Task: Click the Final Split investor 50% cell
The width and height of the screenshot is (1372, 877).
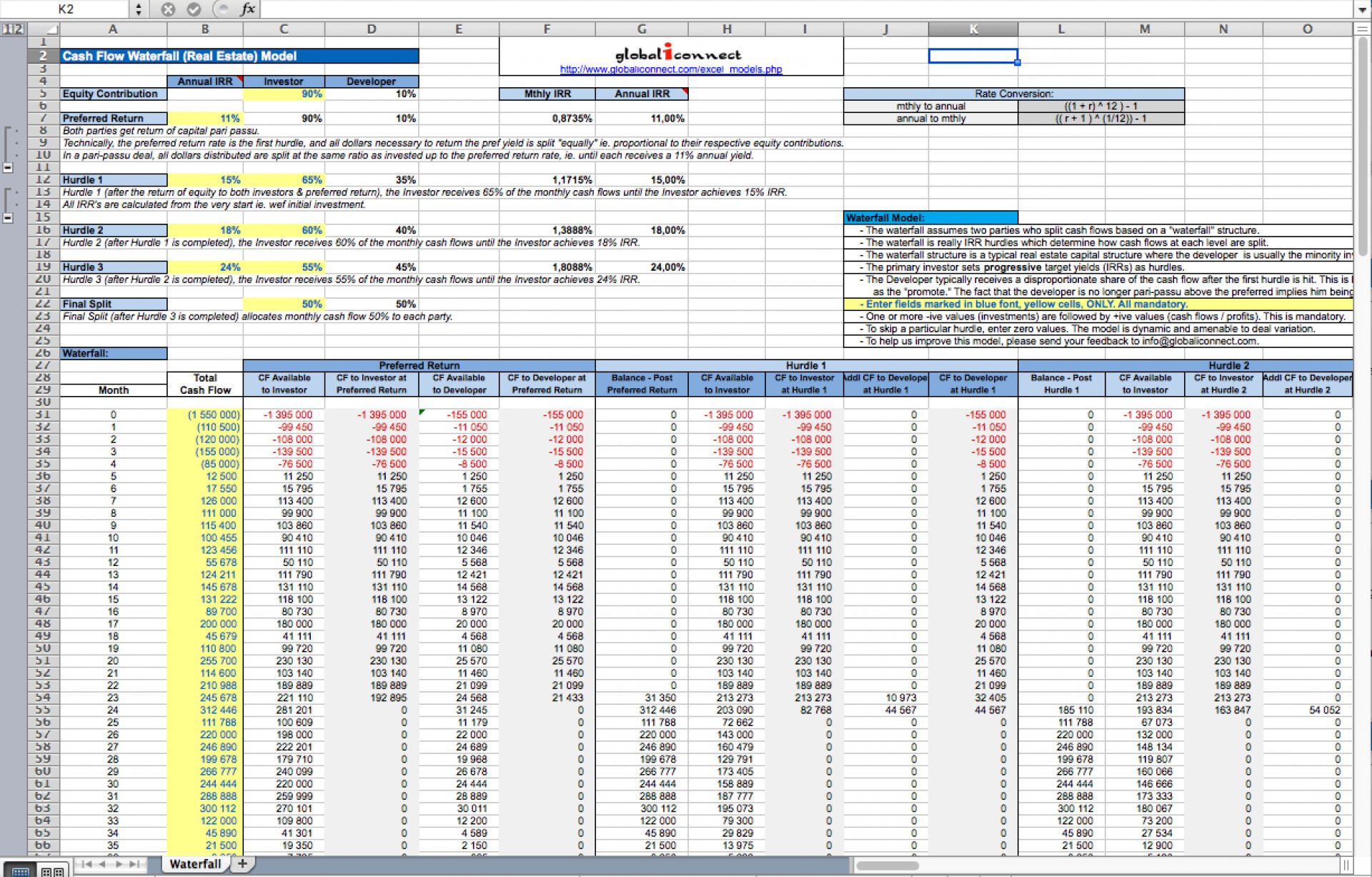Action: (284, 304)
